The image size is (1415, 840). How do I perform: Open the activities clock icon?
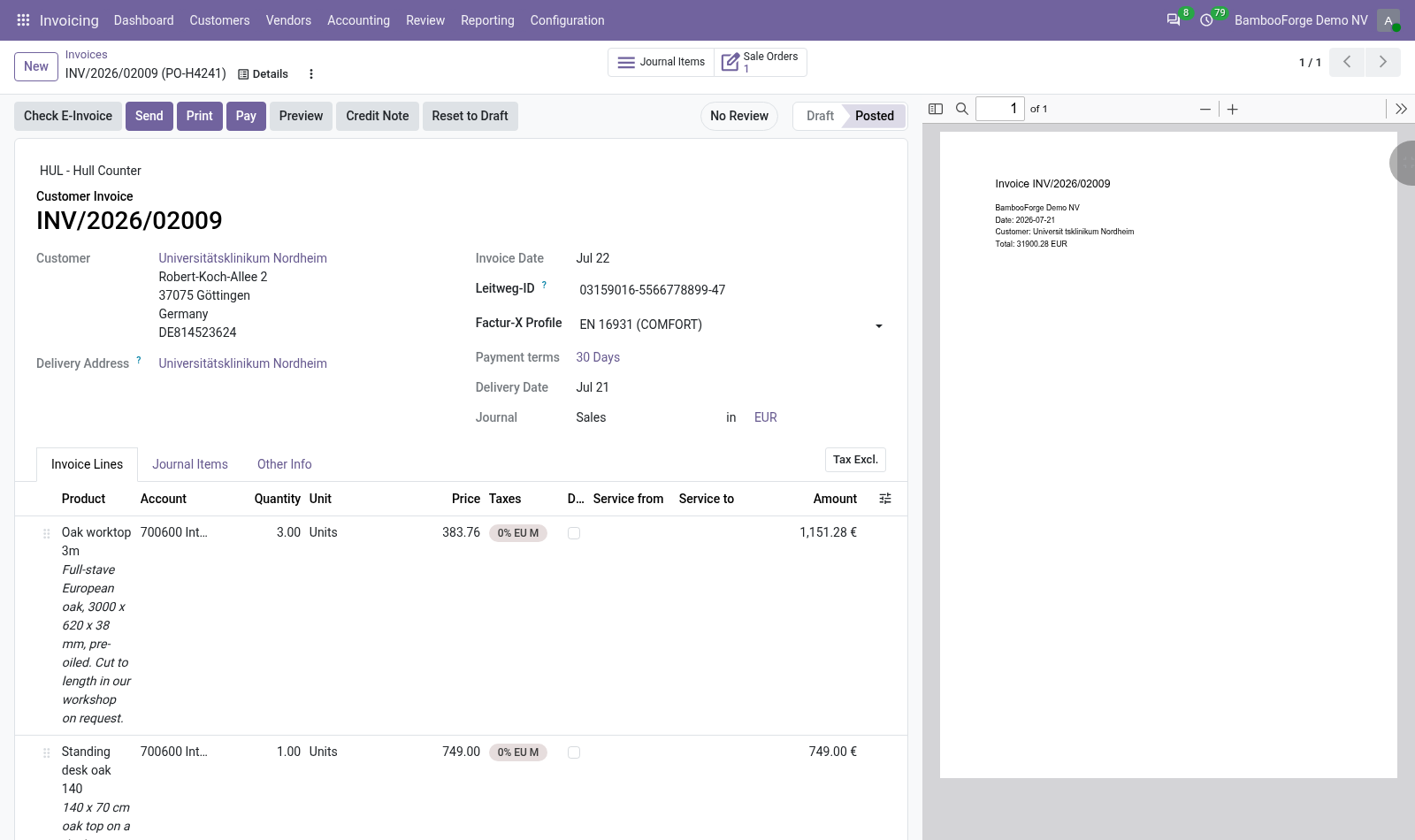1206,19
